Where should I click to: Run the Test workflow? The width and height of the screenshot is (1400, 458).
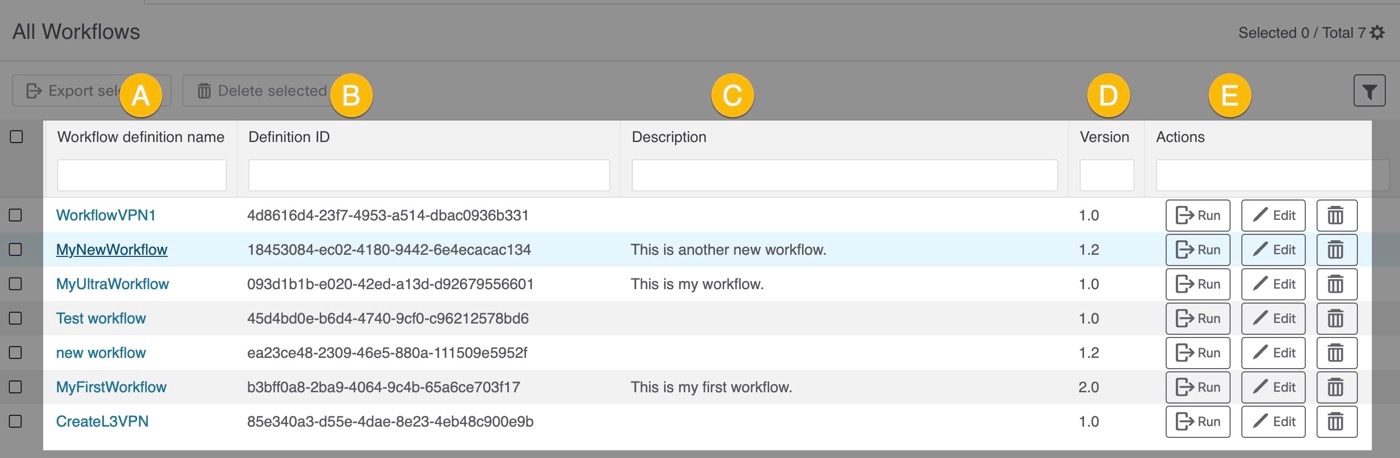pyautogui.click(x=1198, y=318)
